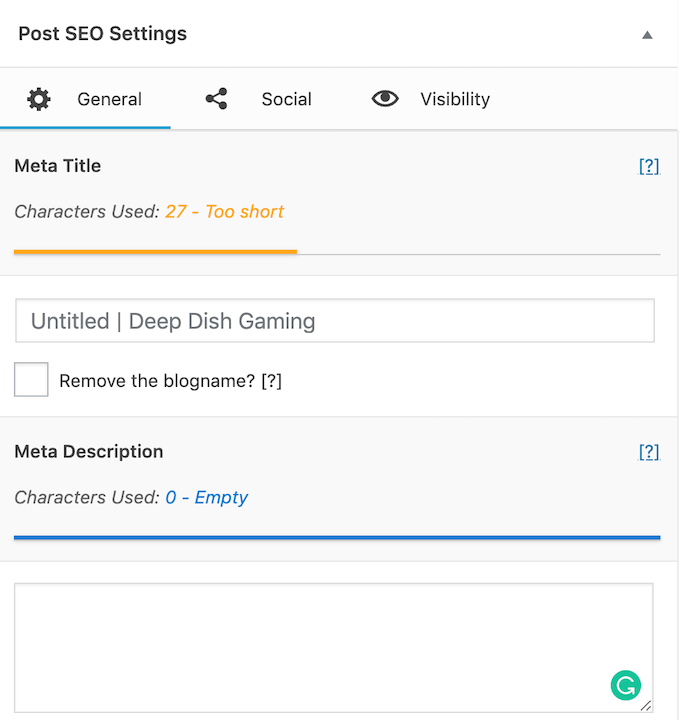This screenshot has width=680, height=720.
Task: Click the textarea resize handle corner
Action: [647, 706]
